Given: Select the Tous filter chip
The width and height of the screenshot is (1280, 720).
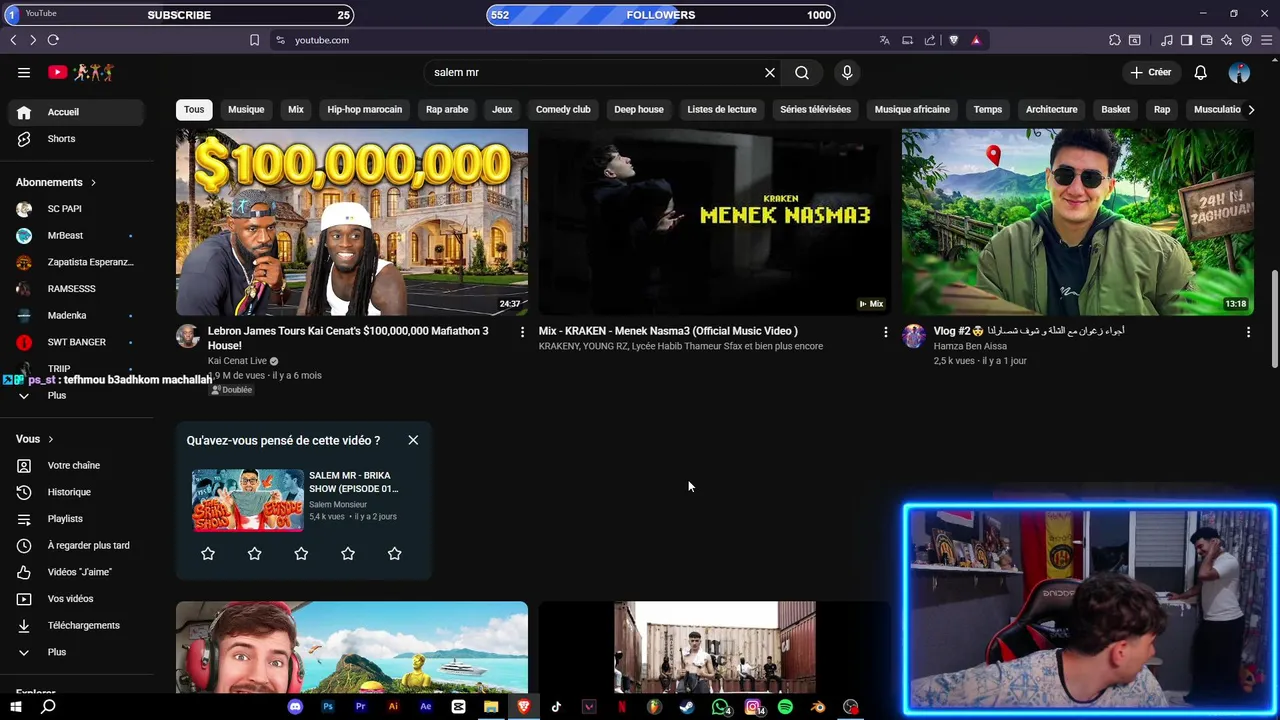Looking at the screenshot, I should coord(194,109).
